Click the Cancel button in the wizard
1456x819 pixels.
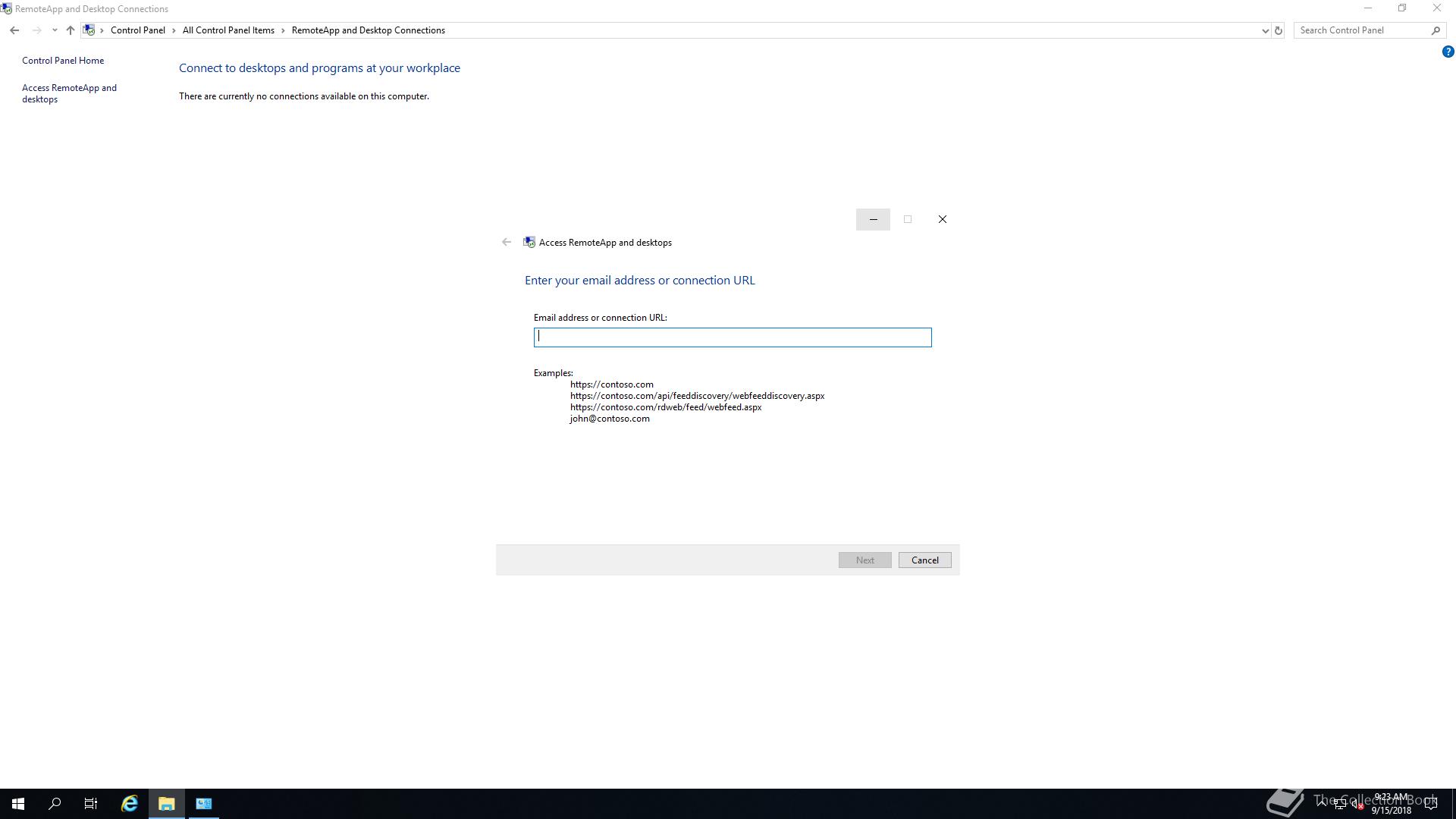[x=924, y=560]
